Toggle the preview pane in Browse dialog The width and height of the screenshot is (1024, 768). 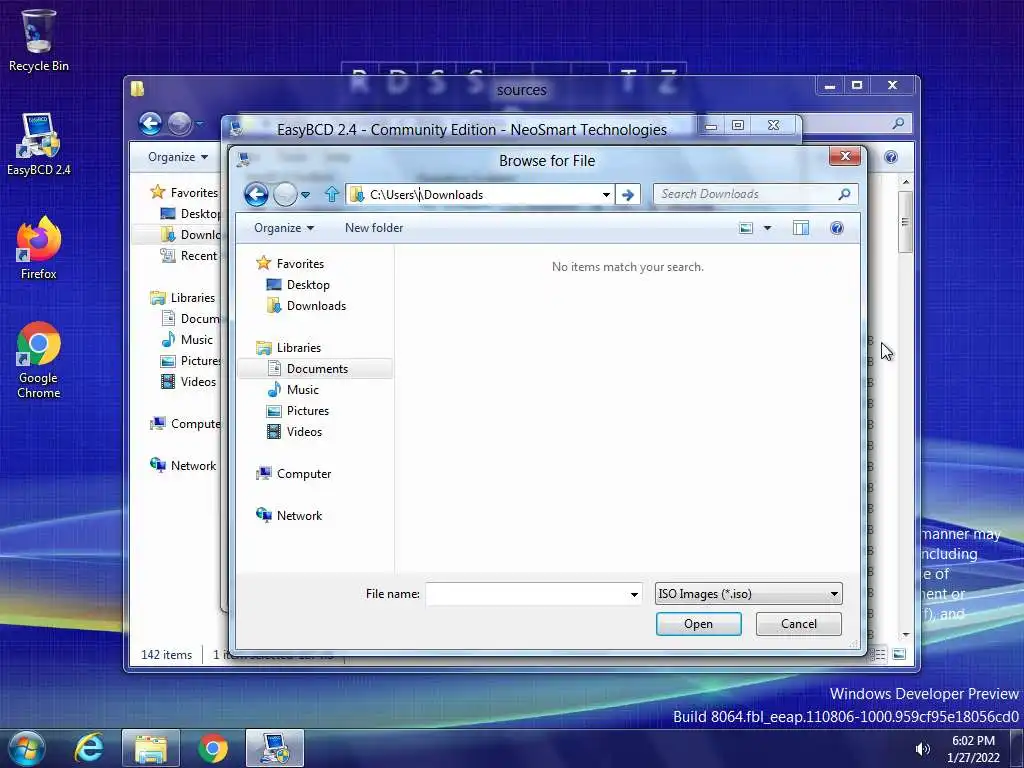(801, 228)
